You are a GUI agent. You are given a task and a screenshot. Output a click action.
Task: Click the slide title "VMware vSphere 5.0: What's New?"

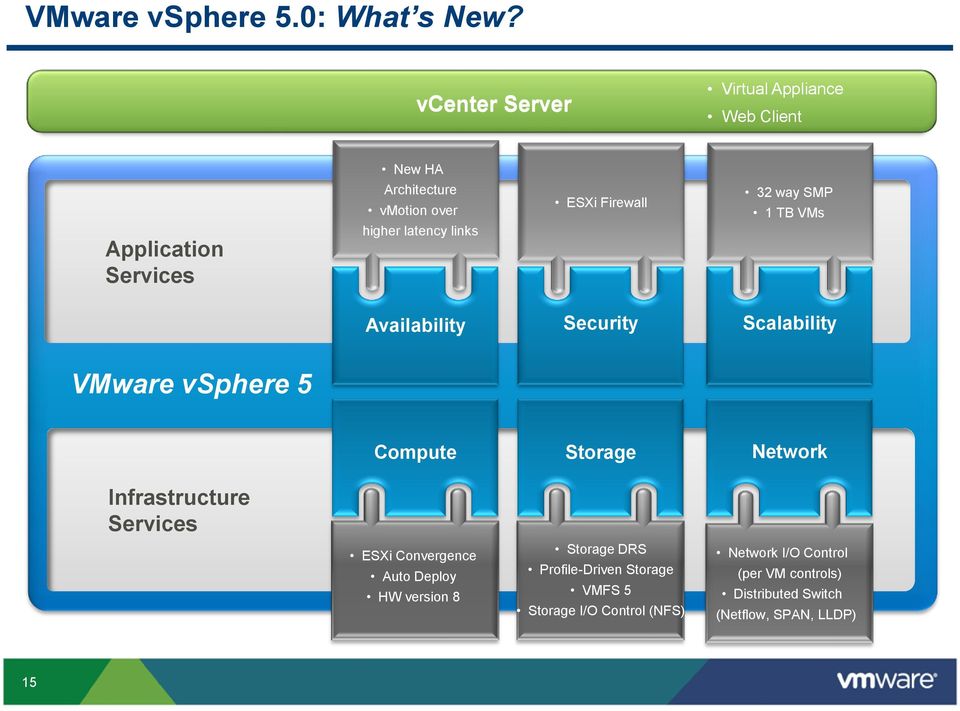pyautogui.click(x=274, y=17)
